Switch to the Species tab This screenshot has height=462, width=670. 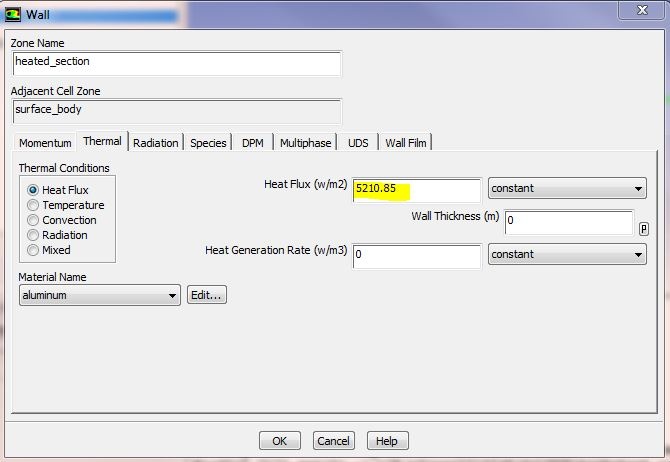click(x=208, y=143)
